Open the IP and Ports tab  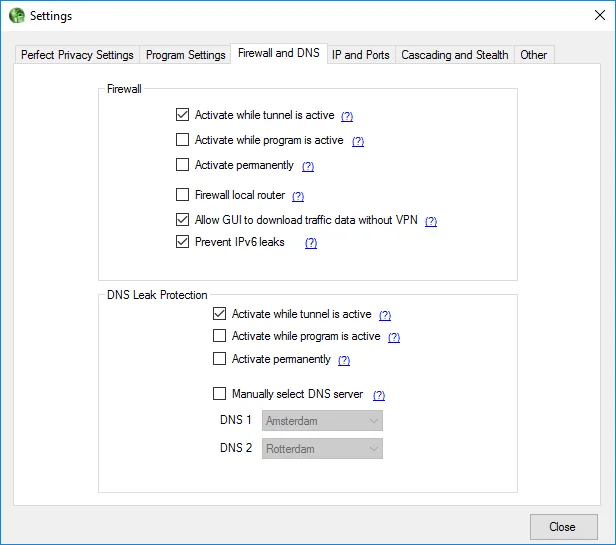360,55
